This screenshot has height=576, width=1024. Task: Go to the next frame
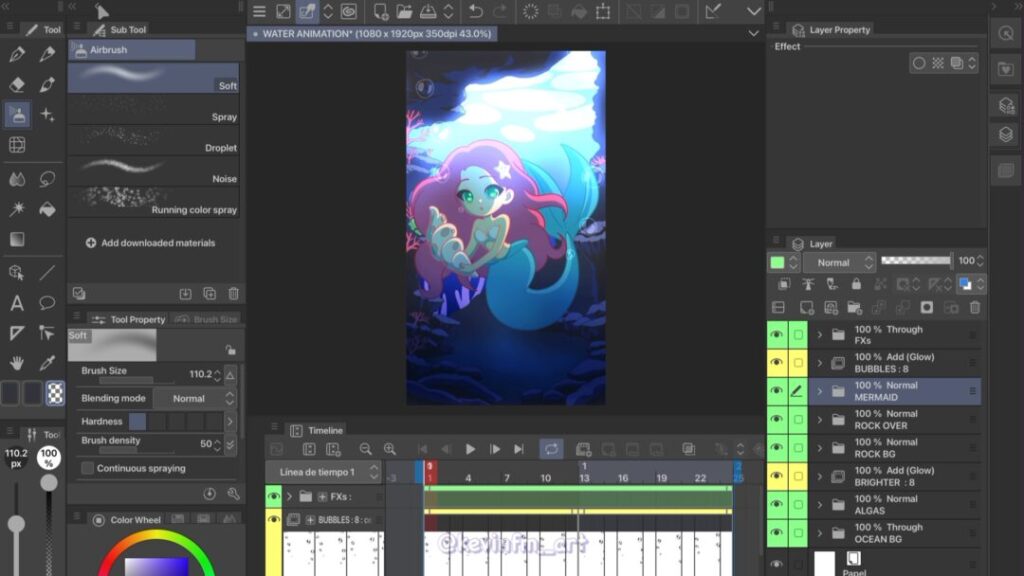point(494,449)
